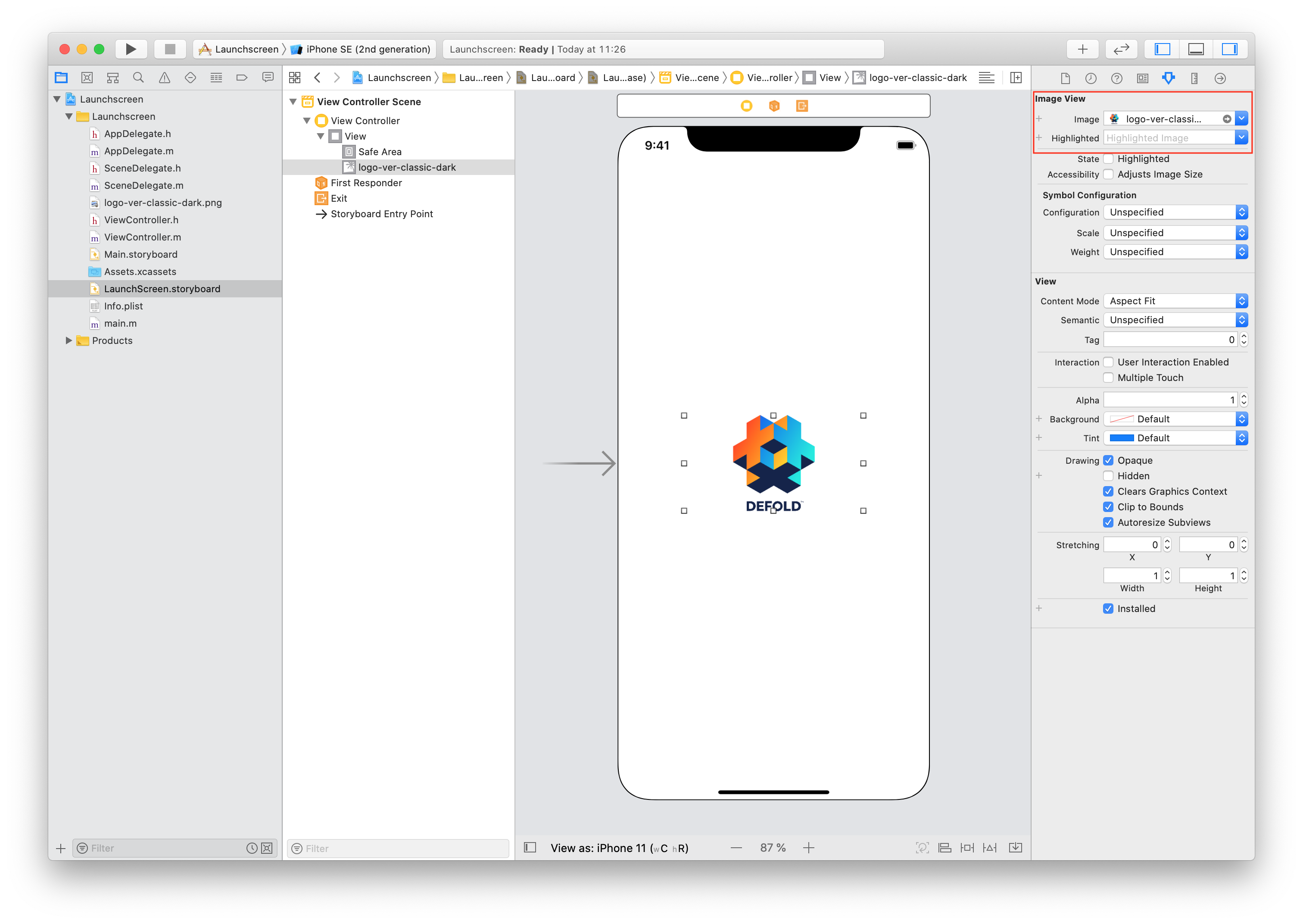Open the Content Mode dropdown
1303x924 pixels.
point(1175,301)
